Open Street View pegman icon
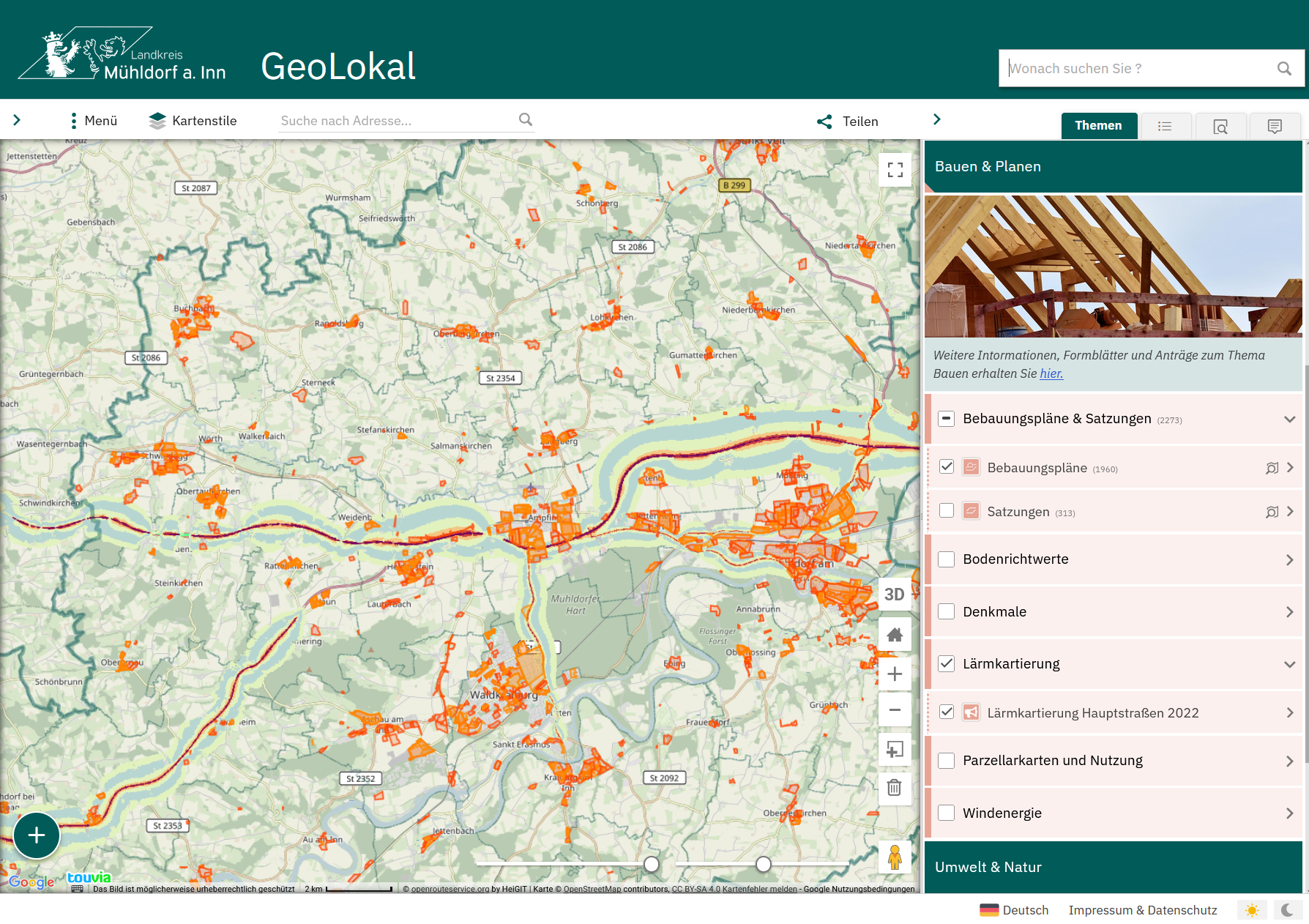This screenshot has width=1309, height=924. pos(895,857)
